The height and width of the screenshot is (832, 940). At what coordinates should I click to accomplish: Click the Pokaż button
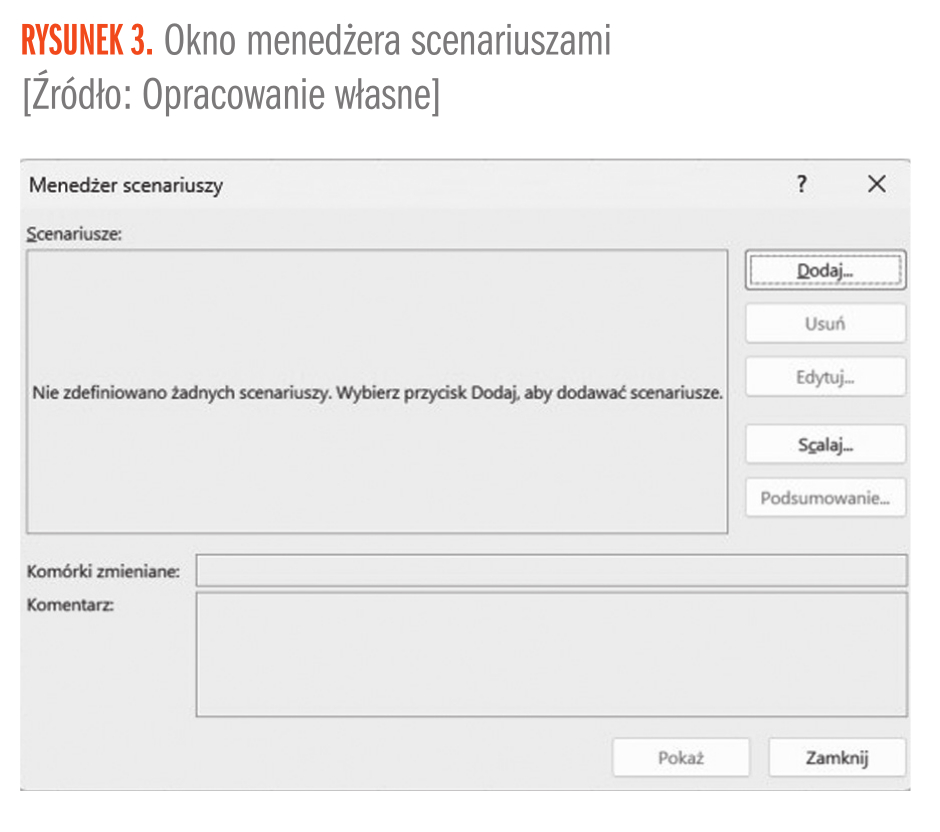click(681, 758)
